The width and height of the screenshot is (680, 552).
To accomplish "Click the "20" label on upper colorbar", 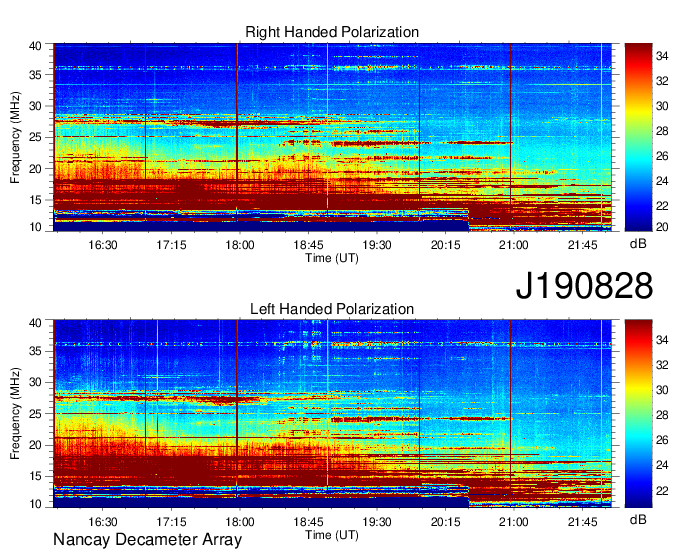I will pos(662,227).
